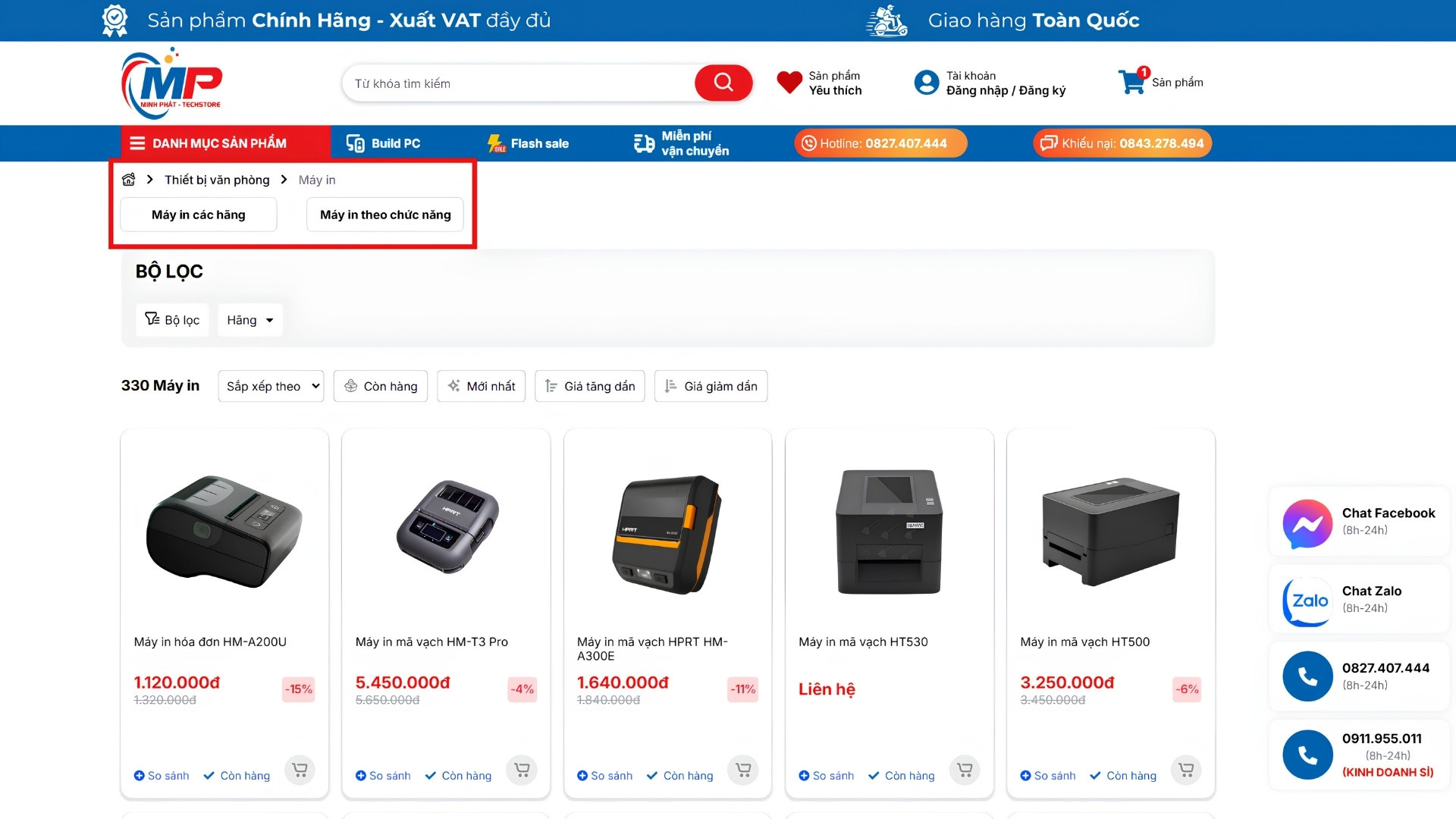Click the Zalo chat icon
The image size is (1456, 819).
click(x=1307, y=601)
